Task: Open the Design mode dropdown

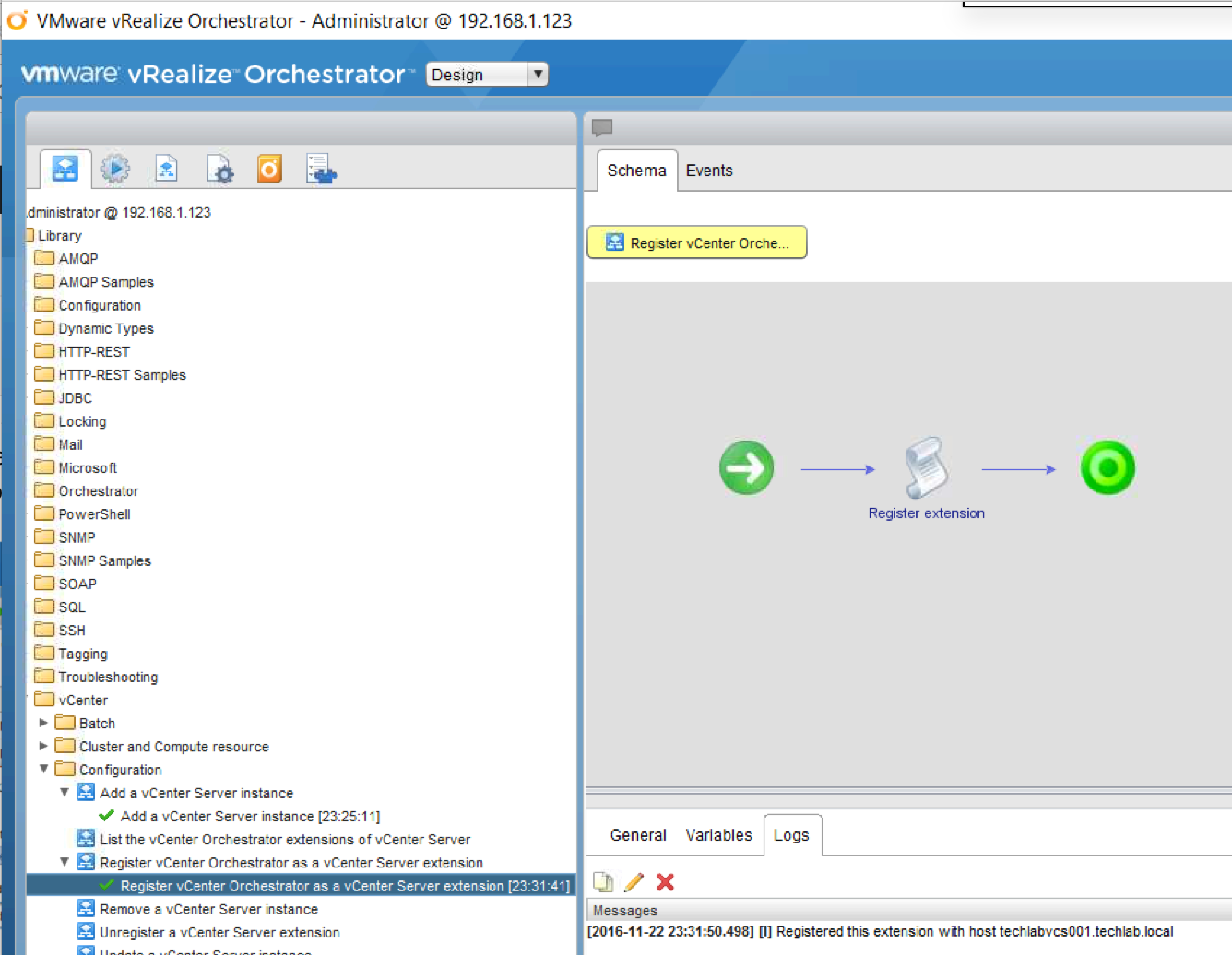Action: (487, 75)
